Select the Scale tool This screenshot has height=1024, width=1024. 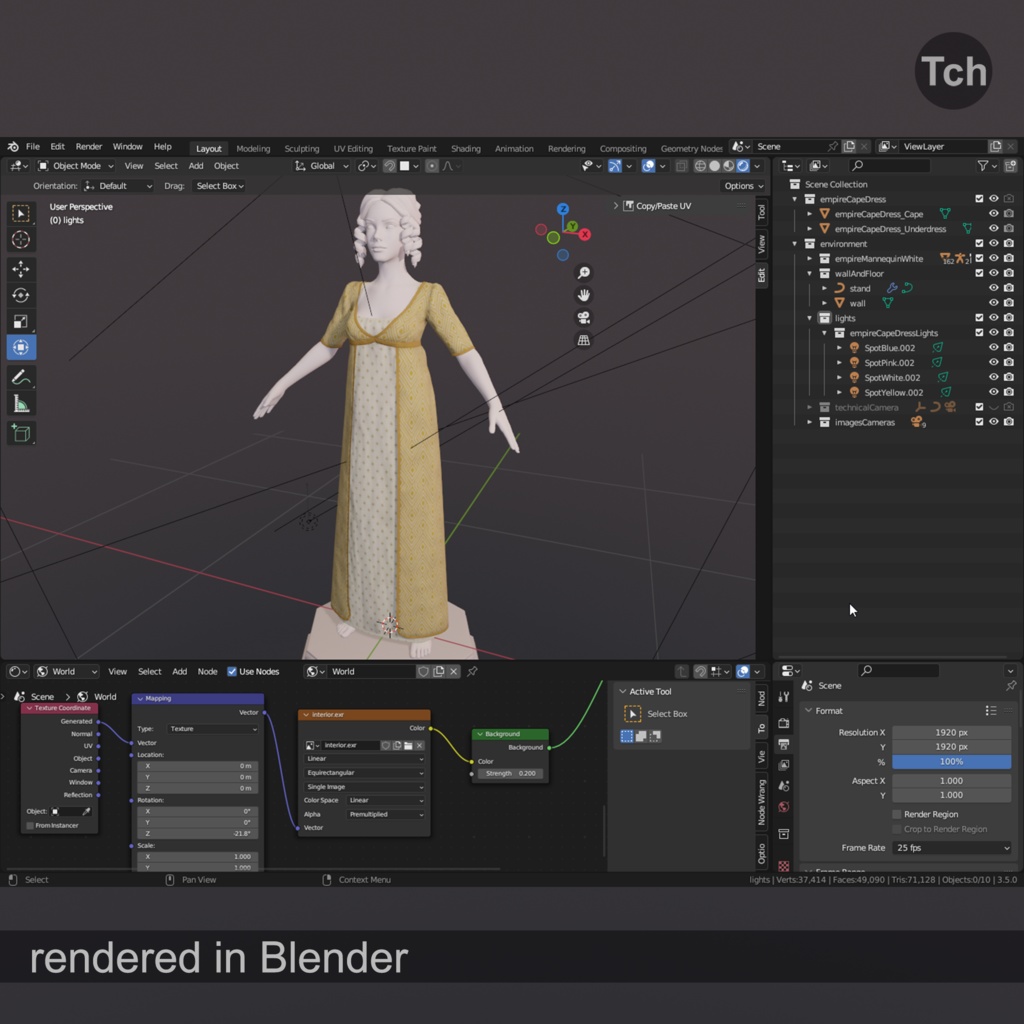[22, 321]
